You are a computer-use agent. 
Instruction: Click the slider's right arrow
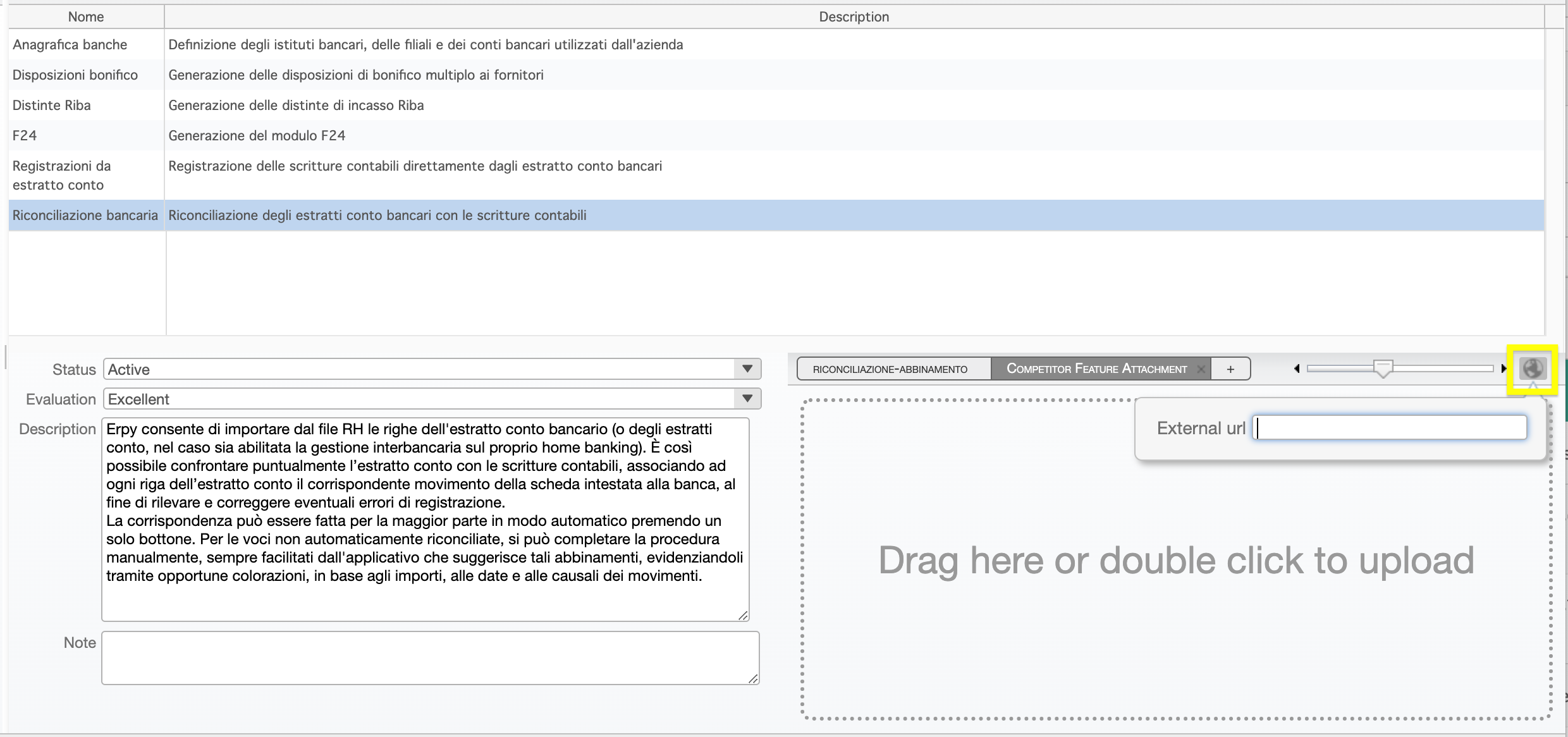tap(1504, 368)
